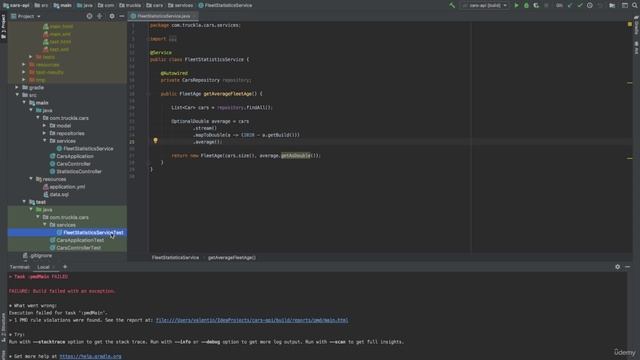Collapse the test folder arrow
The width and height of the screenshot is (640, 360).
[x=24, y=202]
